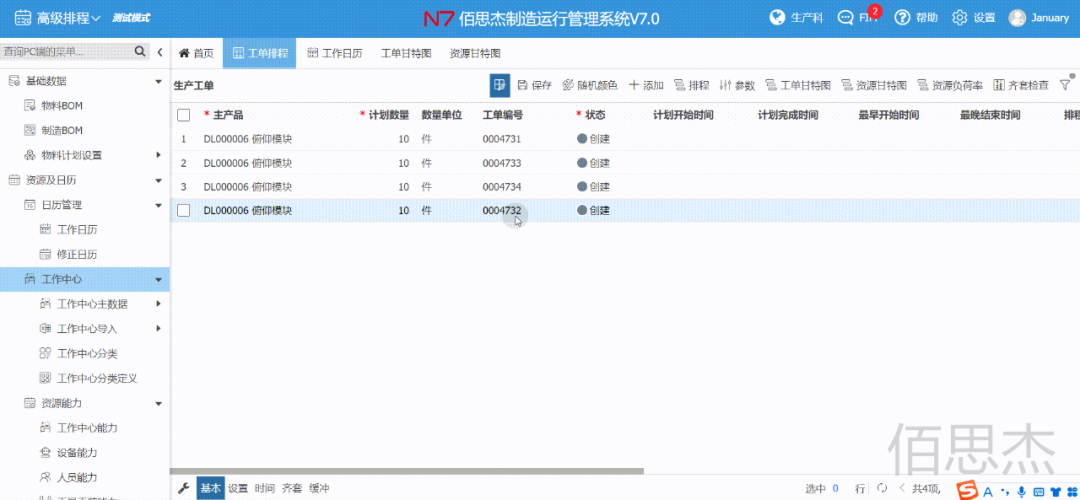Switch to the 工作日历 tab
Image resolution: width=1080 pixels, height=500 pixels.
[x=335, y=53]
